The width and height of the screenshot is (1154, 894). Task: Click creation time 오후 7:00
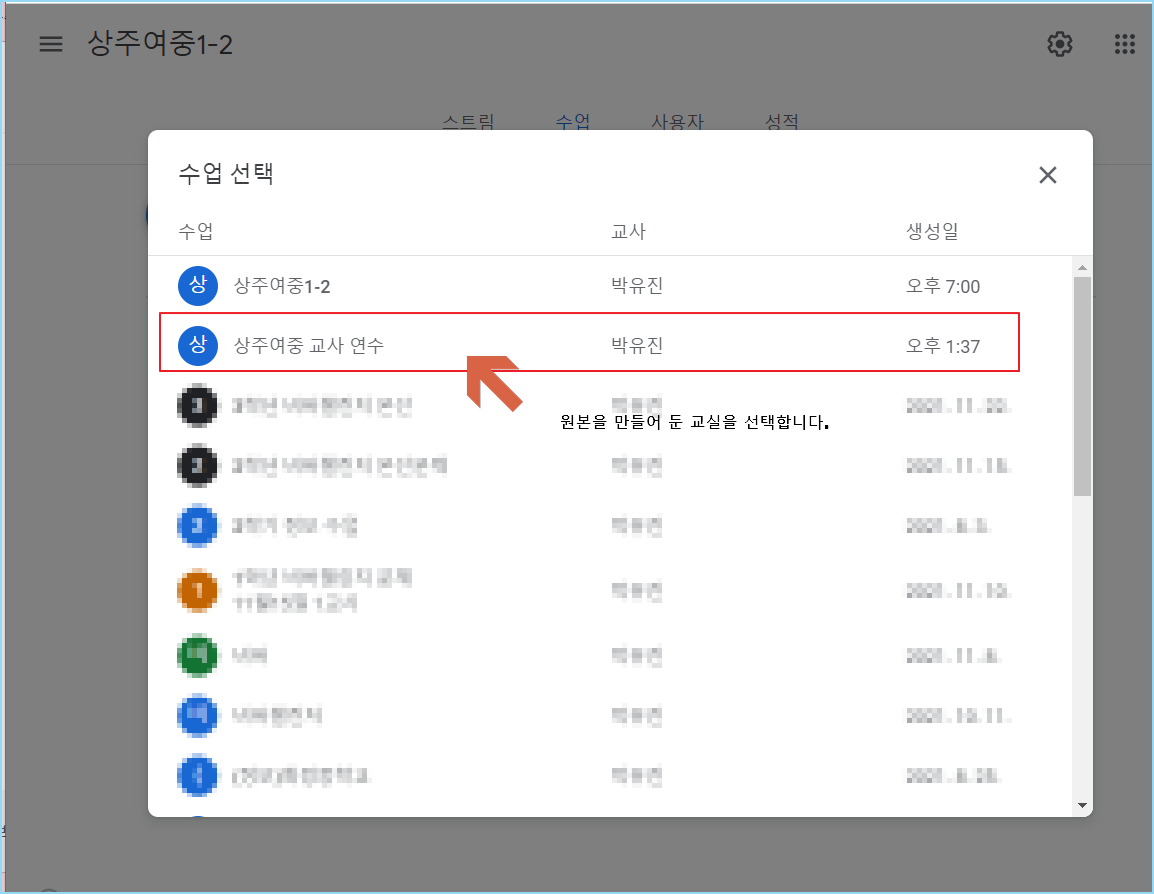[943, 285]
